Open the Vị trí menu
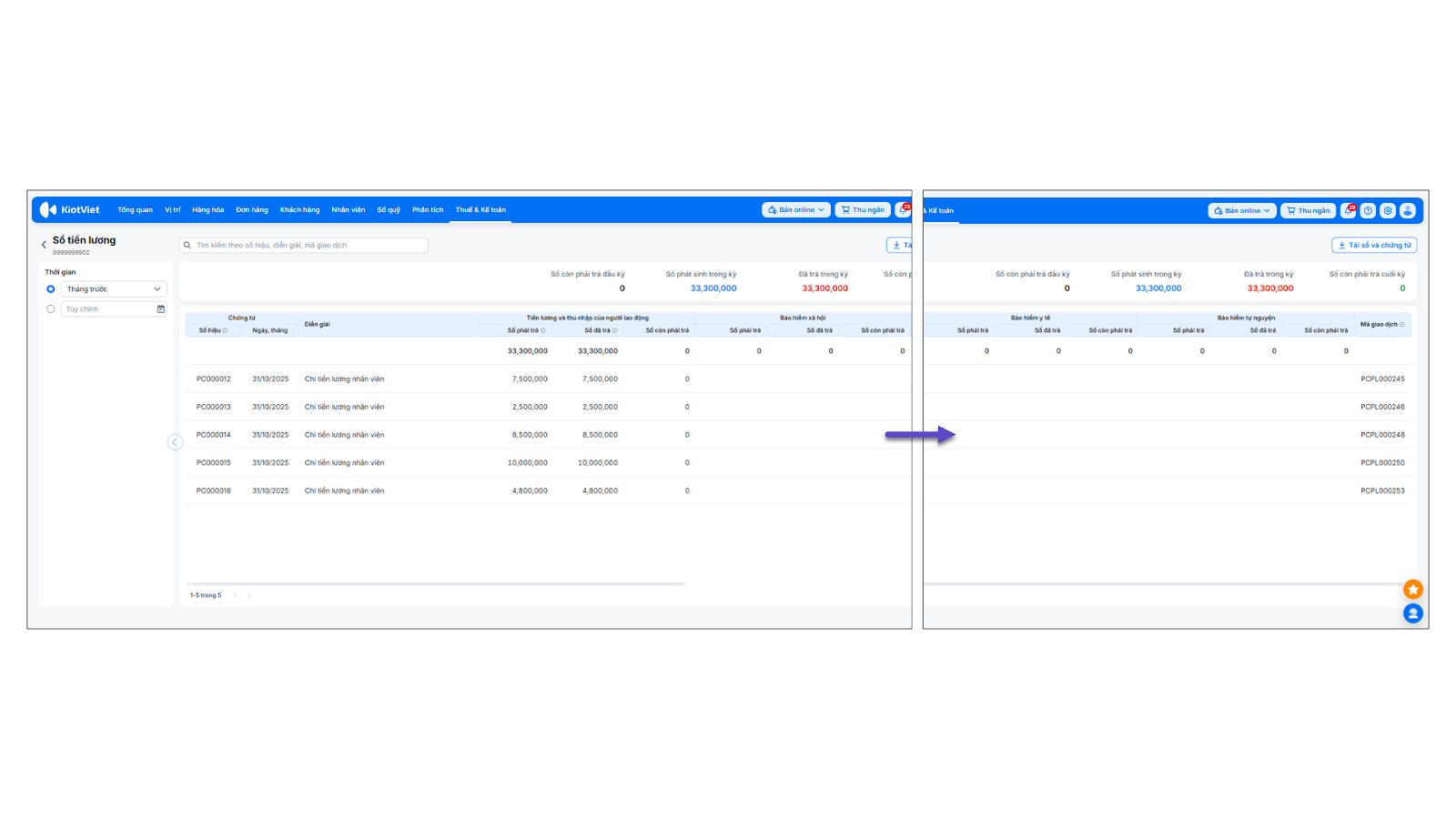 173,210
